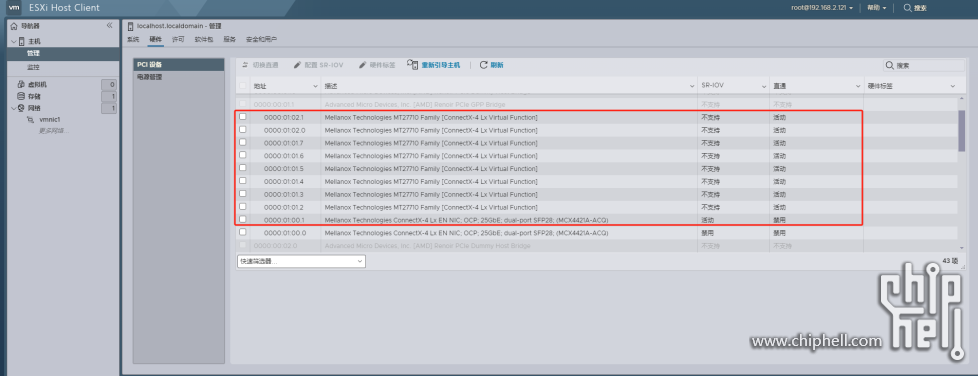
Task: Click the 刷新 refresh button
Action: (x=491, y=65)
